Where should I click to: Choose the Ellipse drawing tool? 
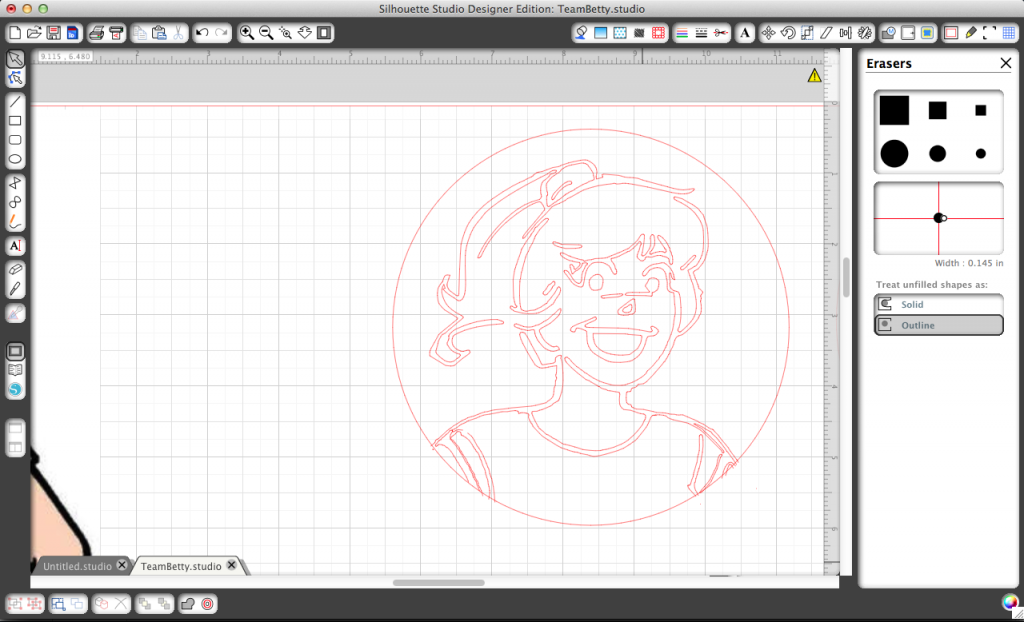click(x=15, y=159)
